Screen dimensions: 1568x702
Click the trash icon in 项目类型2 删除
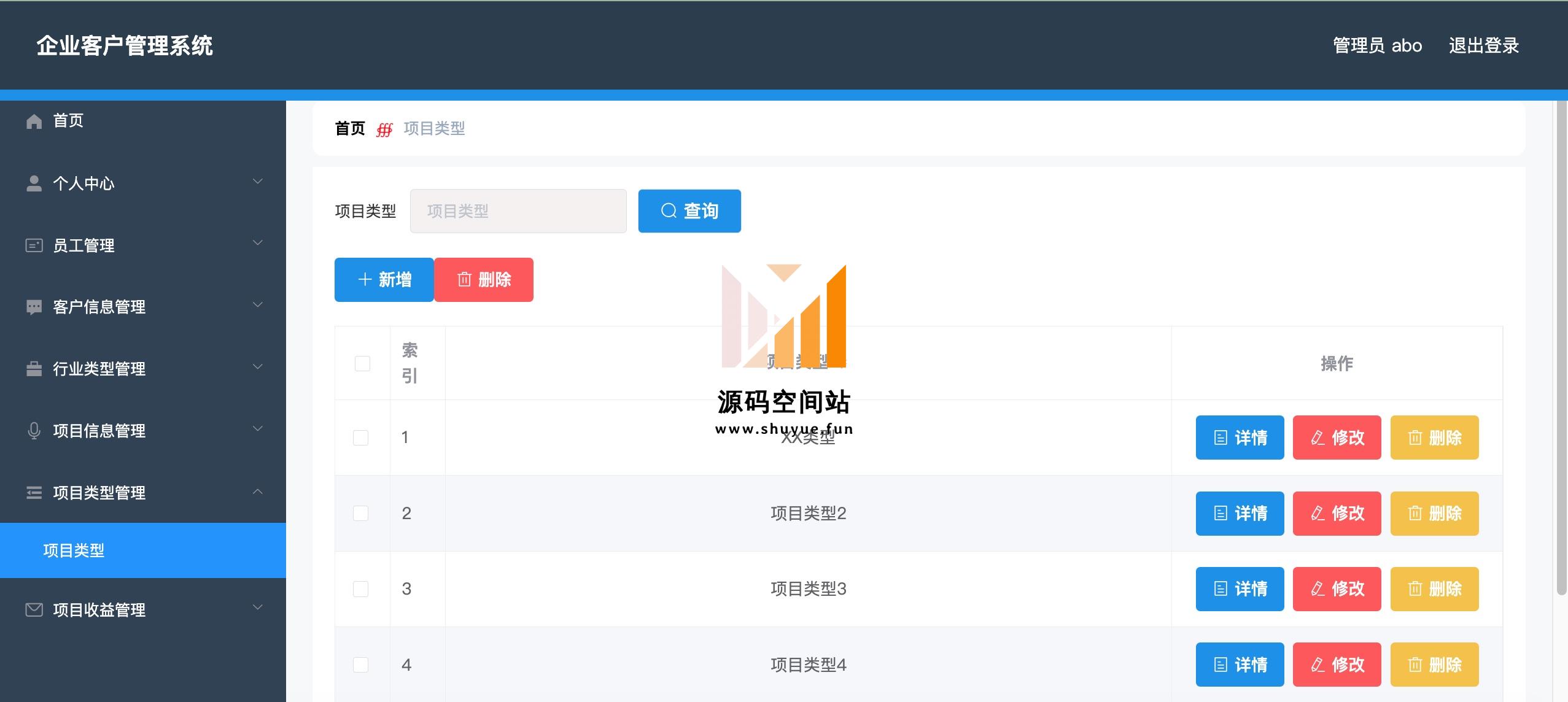[1415, 514]
